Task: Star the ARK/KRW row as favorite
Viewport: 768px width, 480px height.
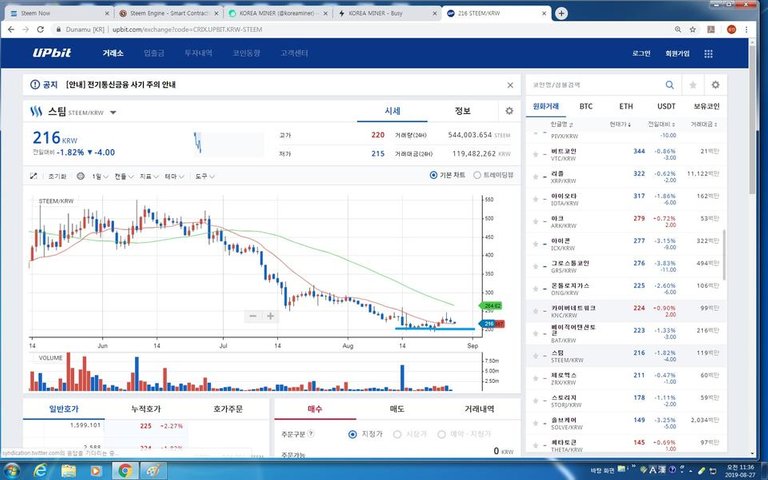Action: pyautogui.click(x=535, y=221)
